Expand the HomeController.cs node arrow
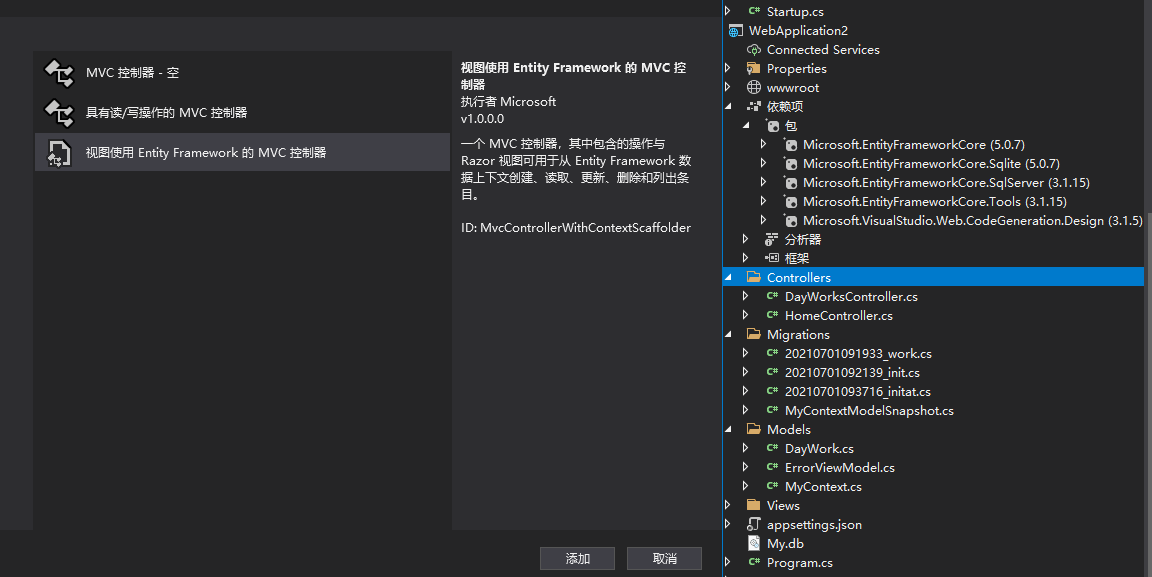This screenshot has height=577, width=1152. point(746,315)
